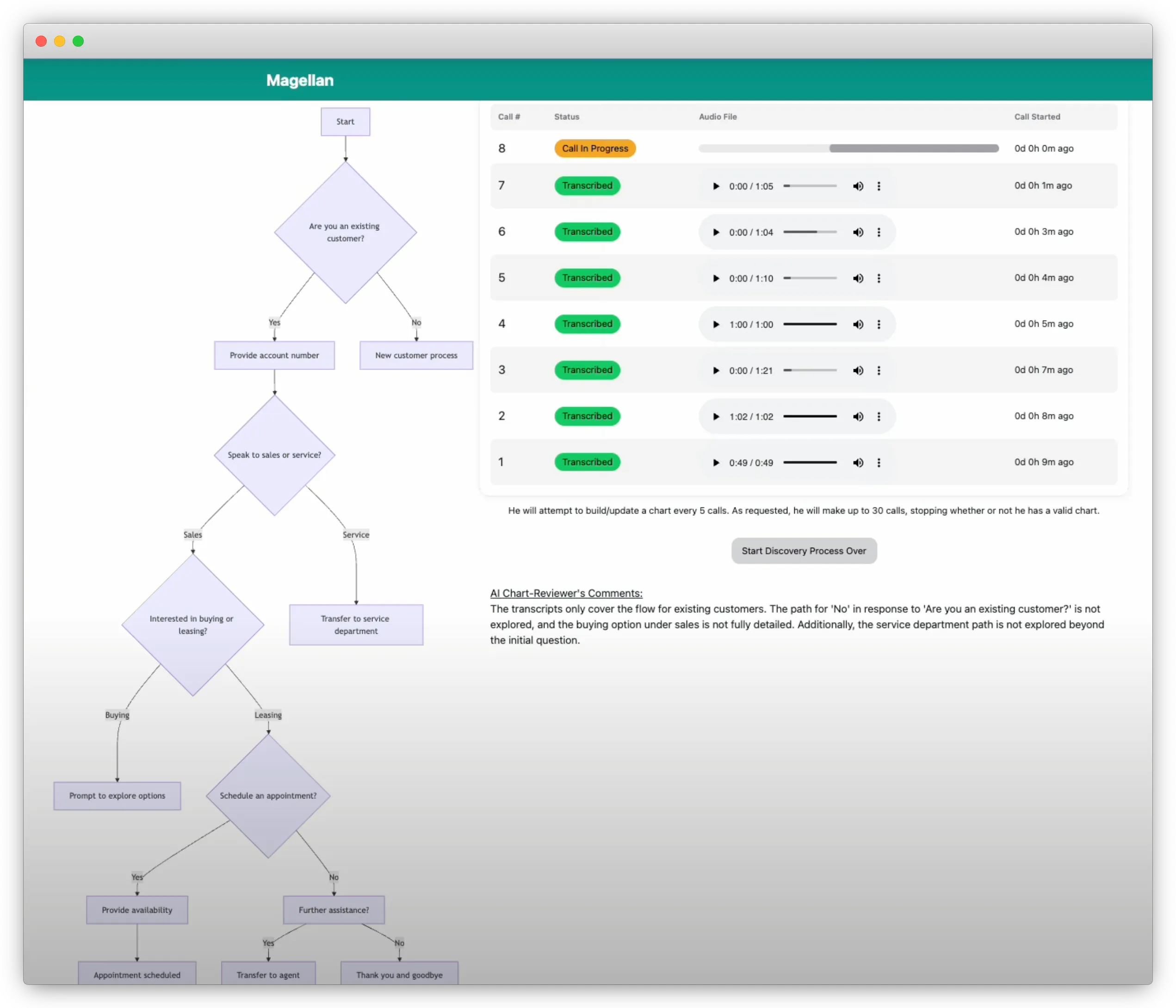Click the Magellan app title
The image size is (1176, 1008).
(x=300, y=80)
